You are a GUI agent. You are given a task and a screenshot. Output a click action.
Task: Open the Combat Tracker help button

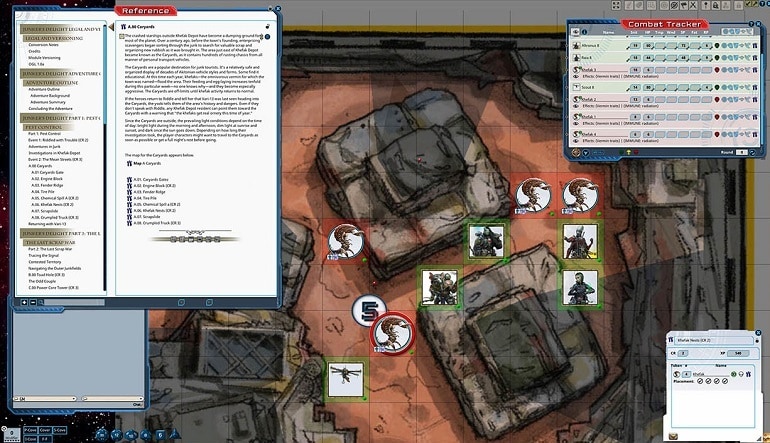pos(751,24)
